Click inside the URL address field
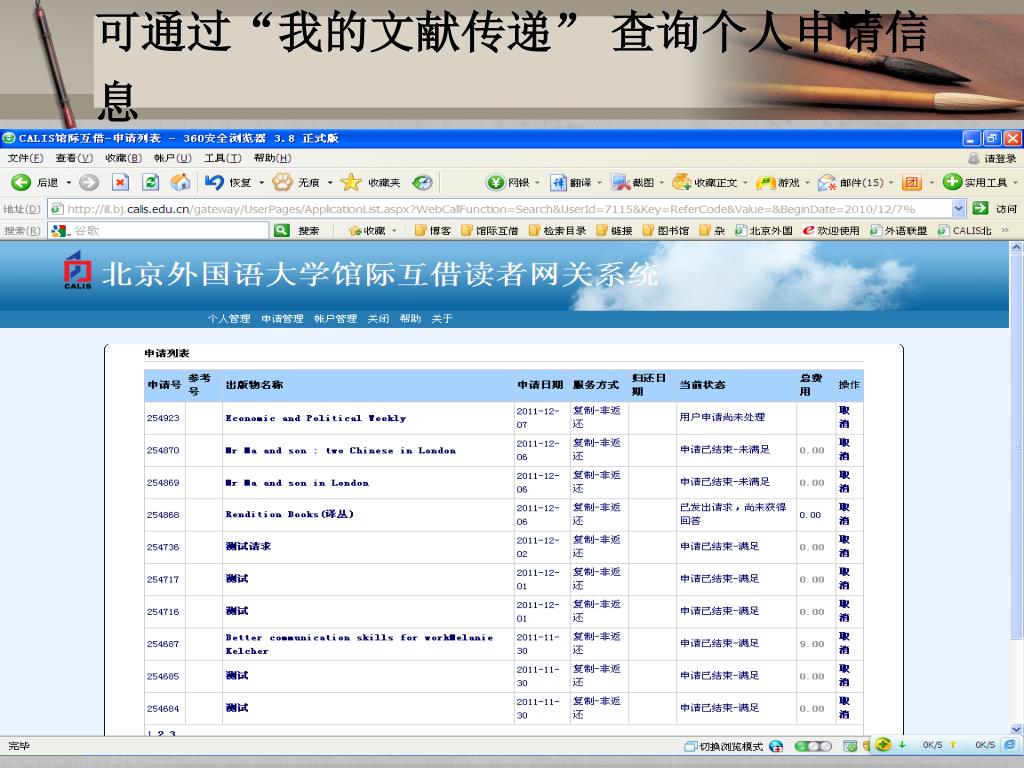This screenshot has width=1024, height=768. click(x=500, y=209)
